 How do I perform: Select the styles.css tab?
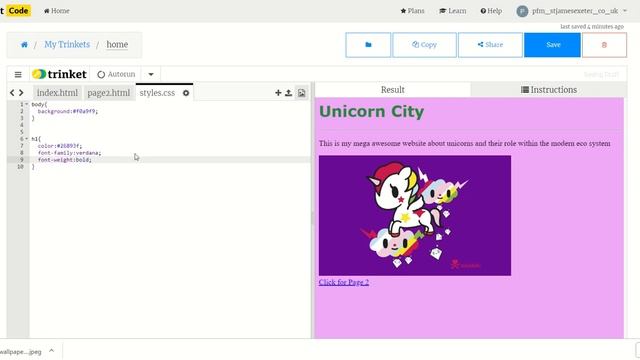point(157,93)
